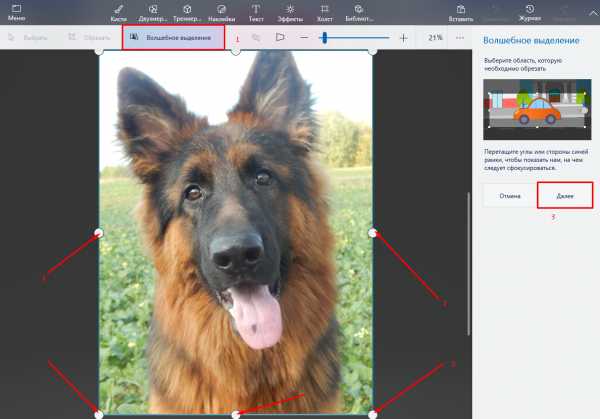Click the zoom out minus button
This screenshot has height=419, width=600.
(305, 38)
